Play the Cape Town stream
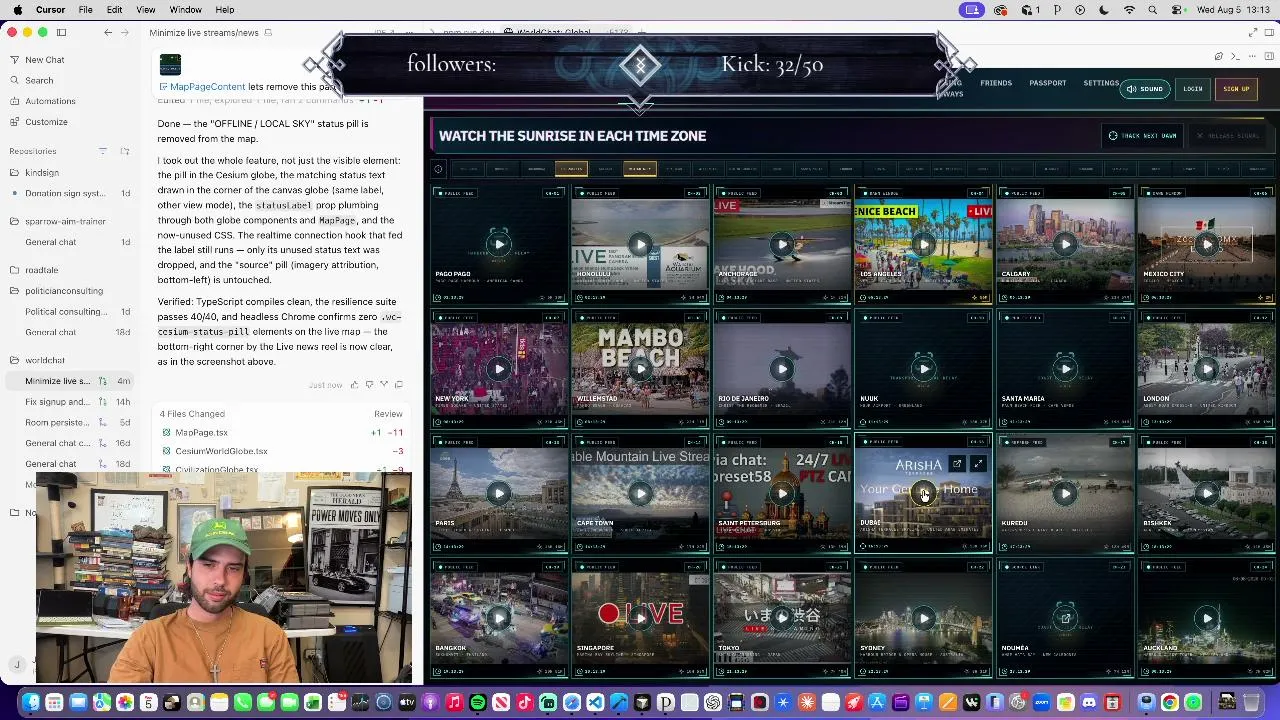Image resolution: width=1280 pixels, height=720 pixels. 640,493
